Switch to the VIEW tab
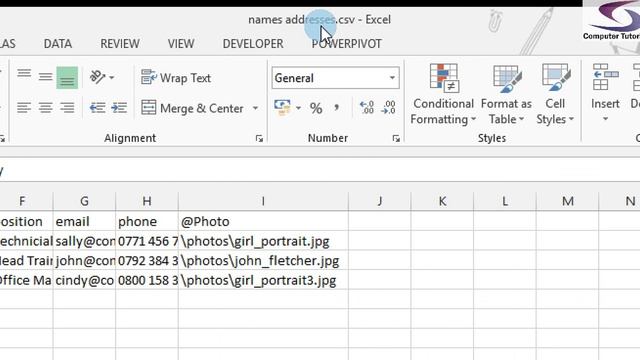The width and height of the screenshot is (640, 360). (x=181, y=44)
